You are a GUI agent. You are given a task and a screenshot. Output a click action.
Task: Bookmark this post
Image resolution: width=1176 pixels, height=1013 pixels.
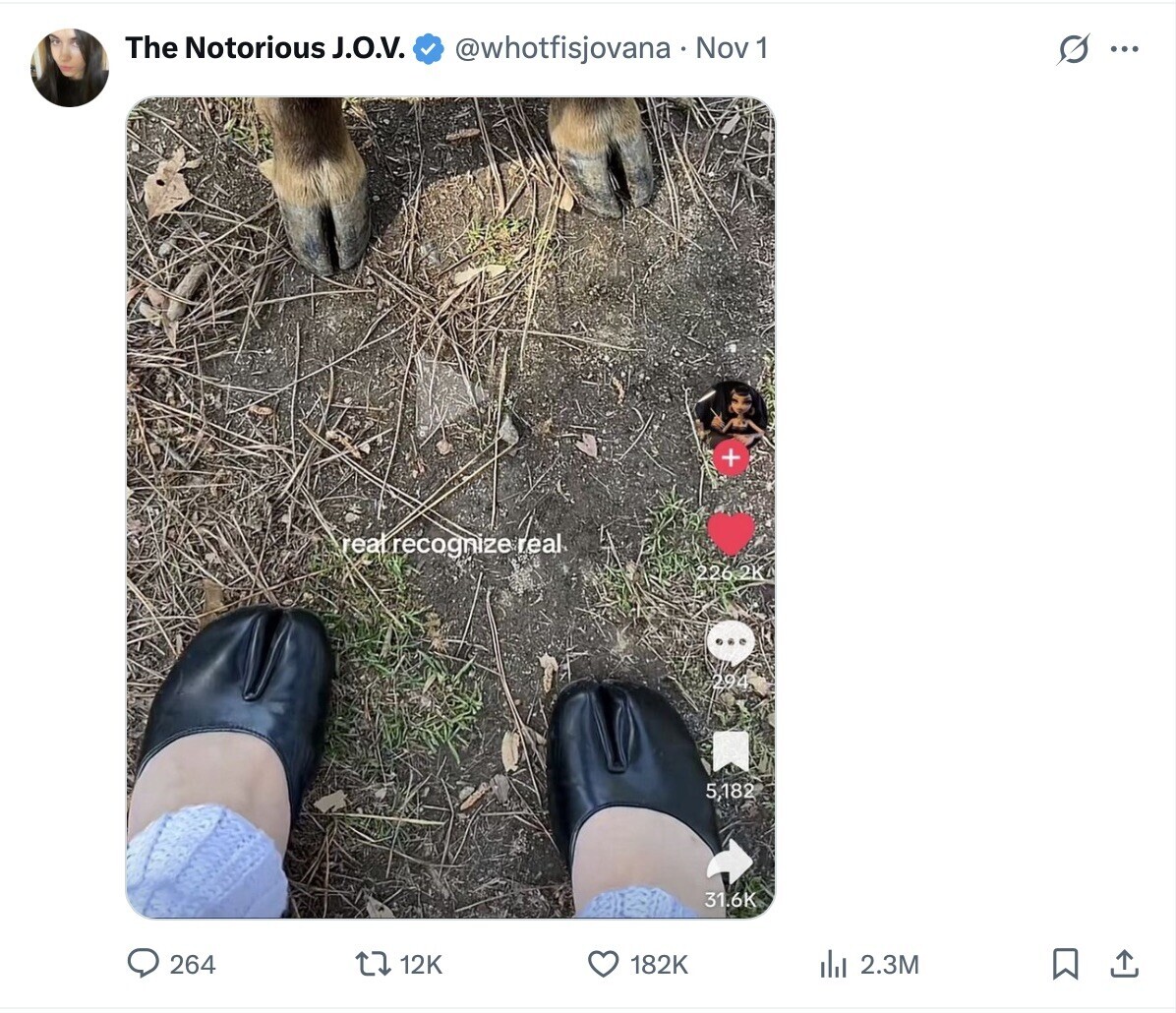tap(1065, 964)
